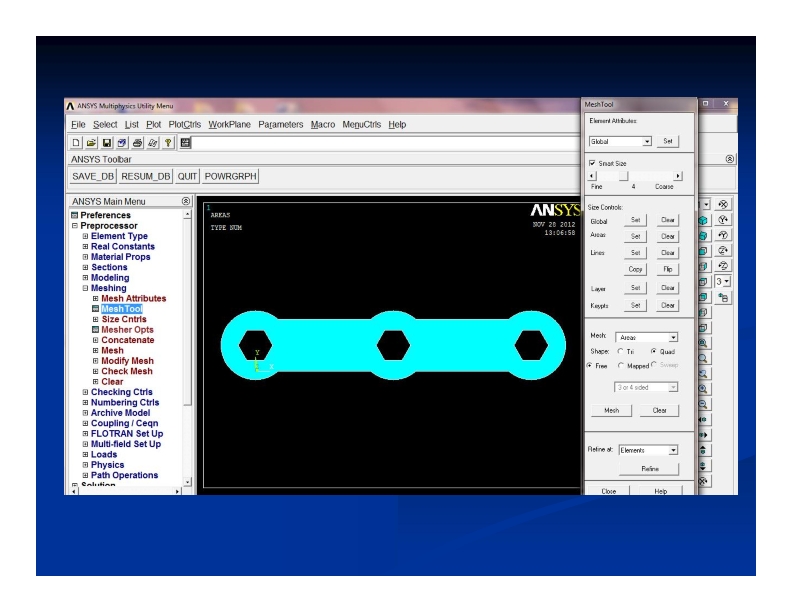This screenshot has height=612, width=792.
Task: Click the New Analysis toolbar icon
Action: (x=76, y=143)
